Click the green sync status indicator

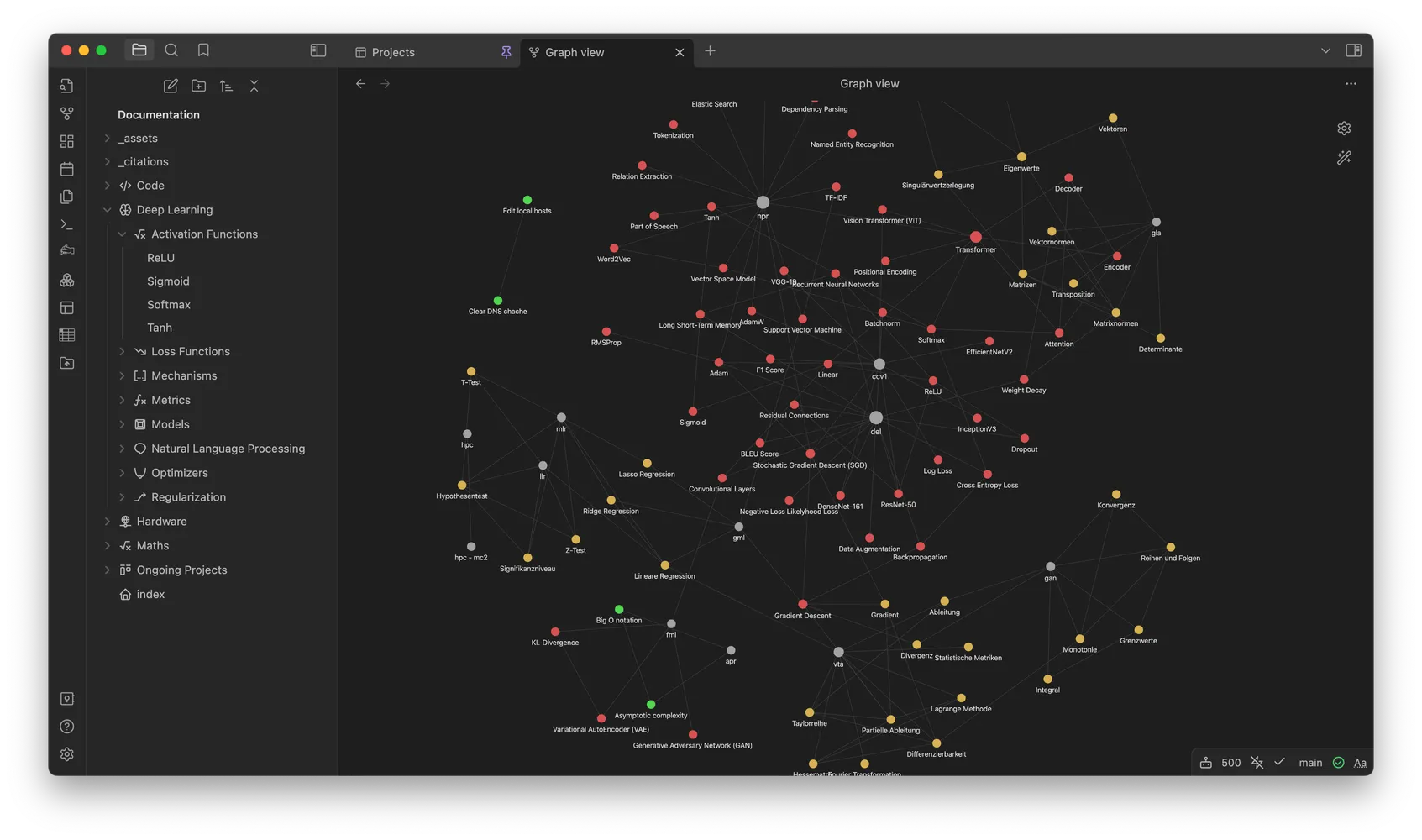[x=1338, y=762]
